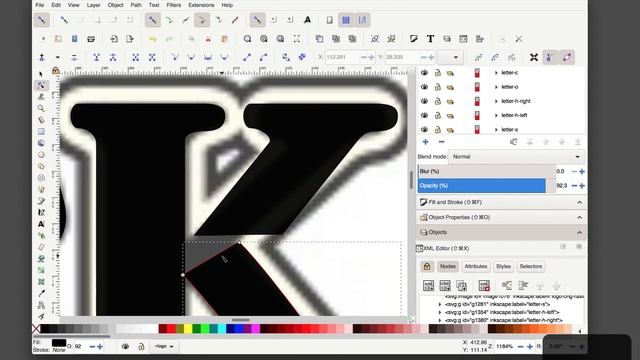640x360 pixels.
Task: Select the Dropper color picker tool
Action: [41, 293]
